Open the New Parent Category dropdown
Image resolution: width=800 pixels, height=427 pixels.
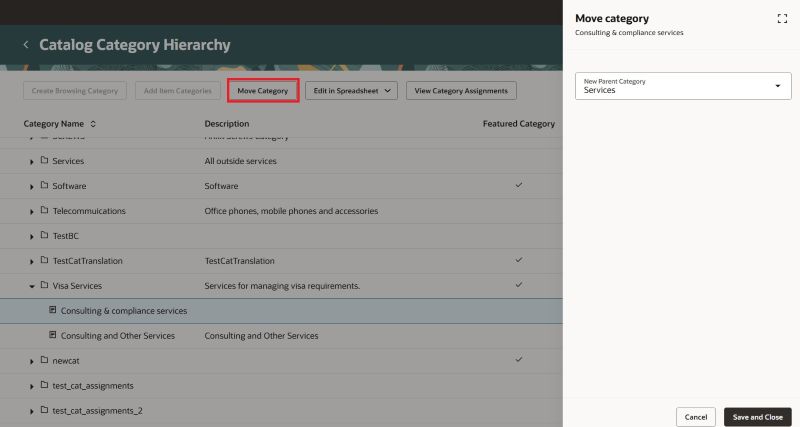click(x=683, y=86)
